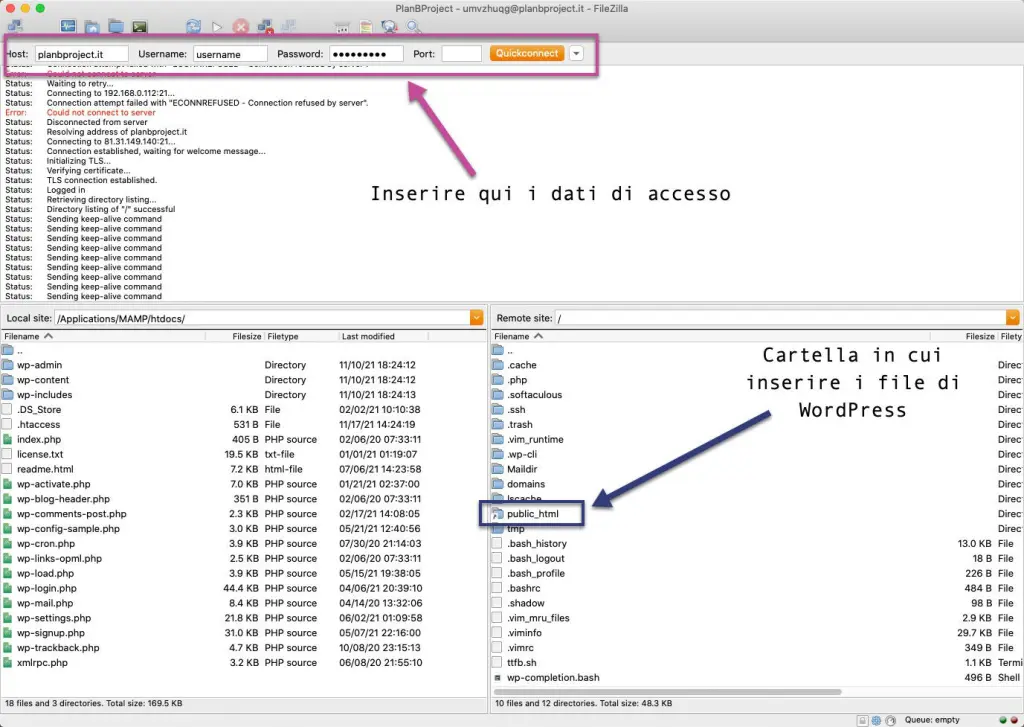Image resolution: width=1024 pixels, height=727 pixels.
Task: Reconnect to the last server
Action: pos(288,26)
